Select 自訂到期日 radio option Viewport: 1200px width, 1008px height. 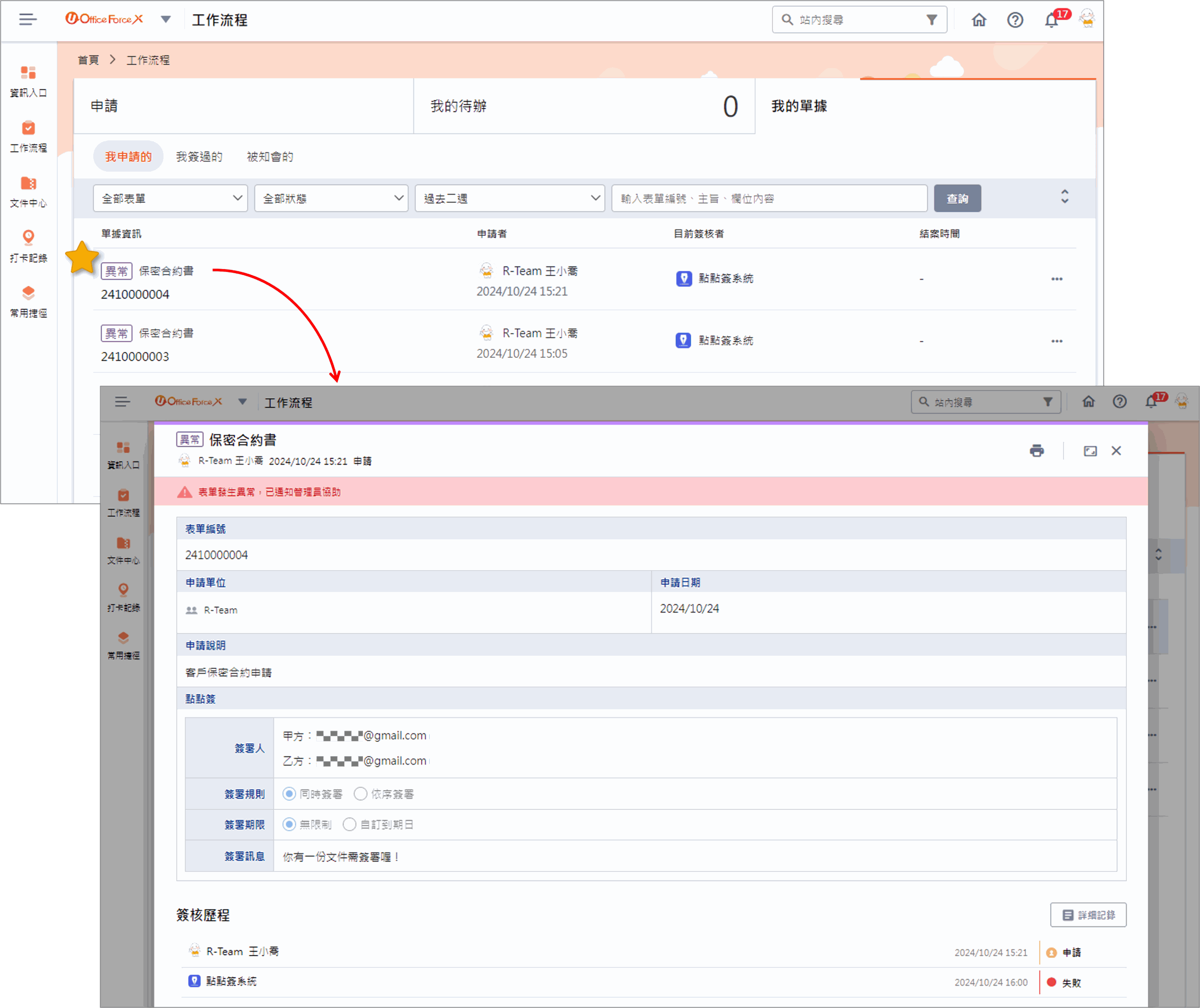click(349, 824)
